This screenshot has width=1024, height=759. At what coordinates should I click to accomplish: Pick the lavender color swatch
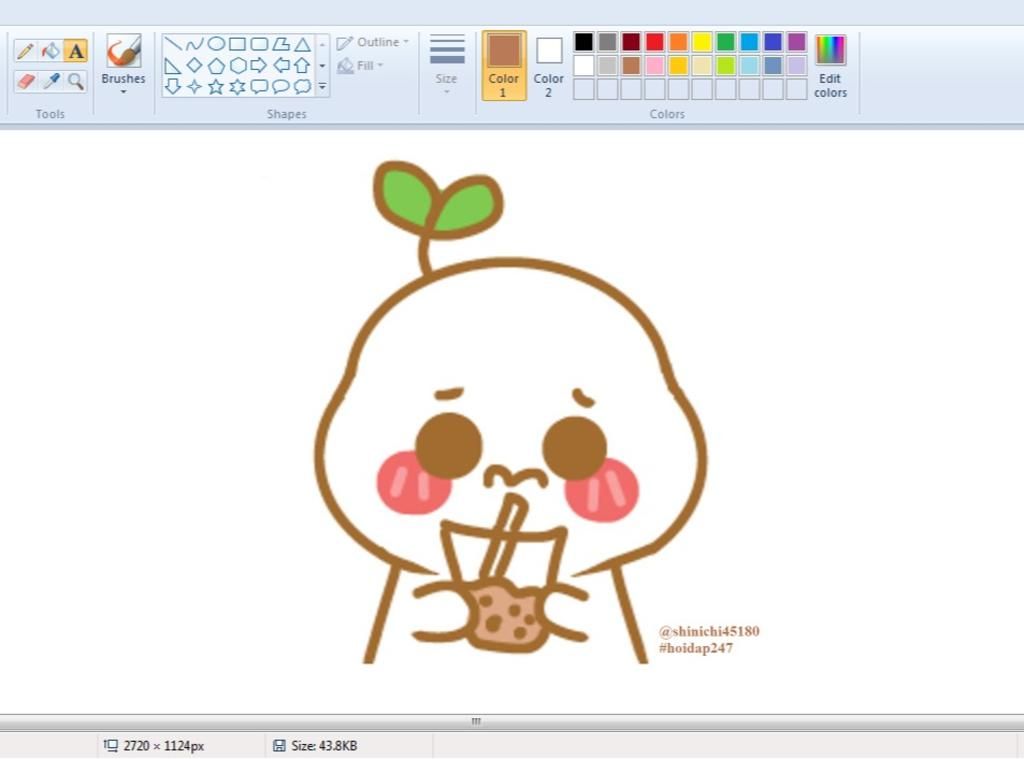coord(796,65)
